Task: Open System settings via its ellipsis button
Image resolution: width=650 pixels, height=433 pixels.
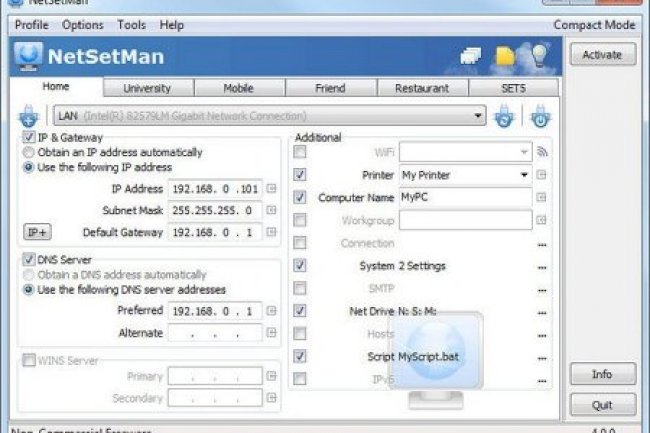Action: 542,267
